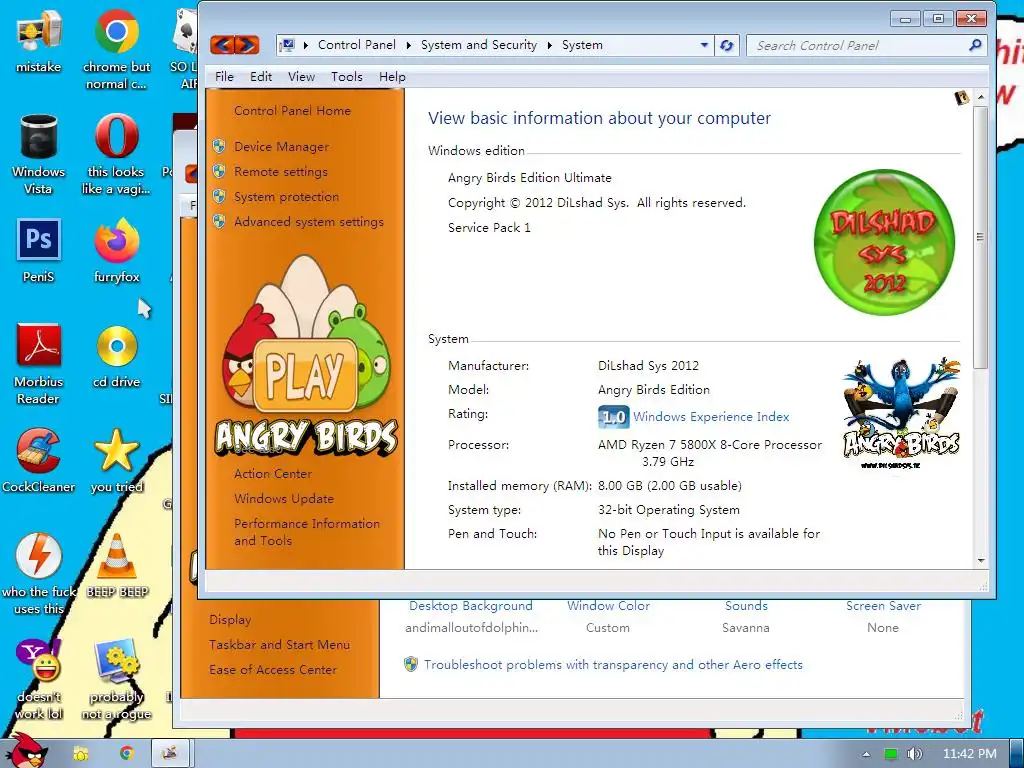Image resolution: width=1024 pixels, height=768 pixels.
Task: Go to Control Panel Home
Action: pos(292,111)
